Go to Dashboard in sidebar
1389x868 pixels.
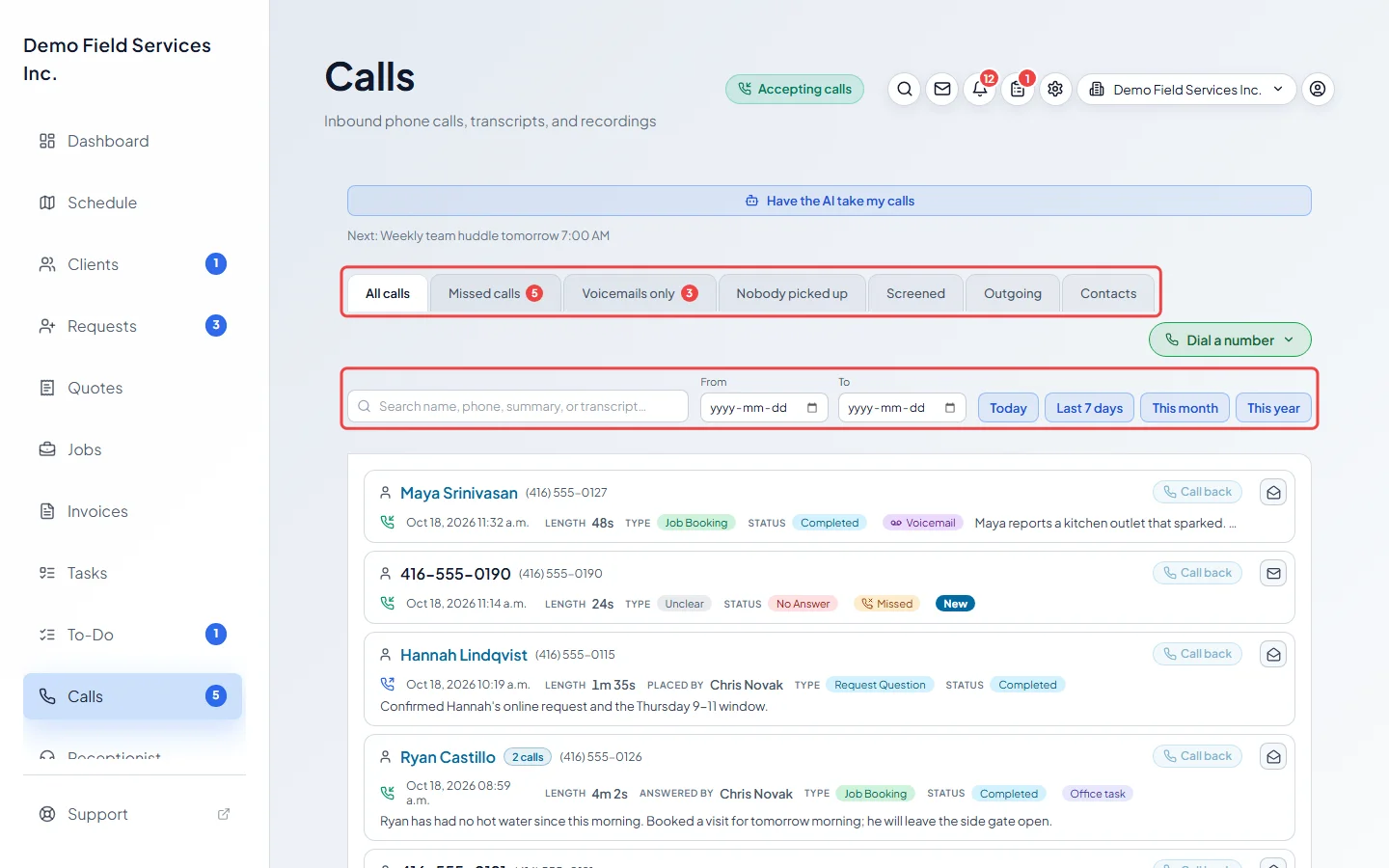click(x=132, y=141)
